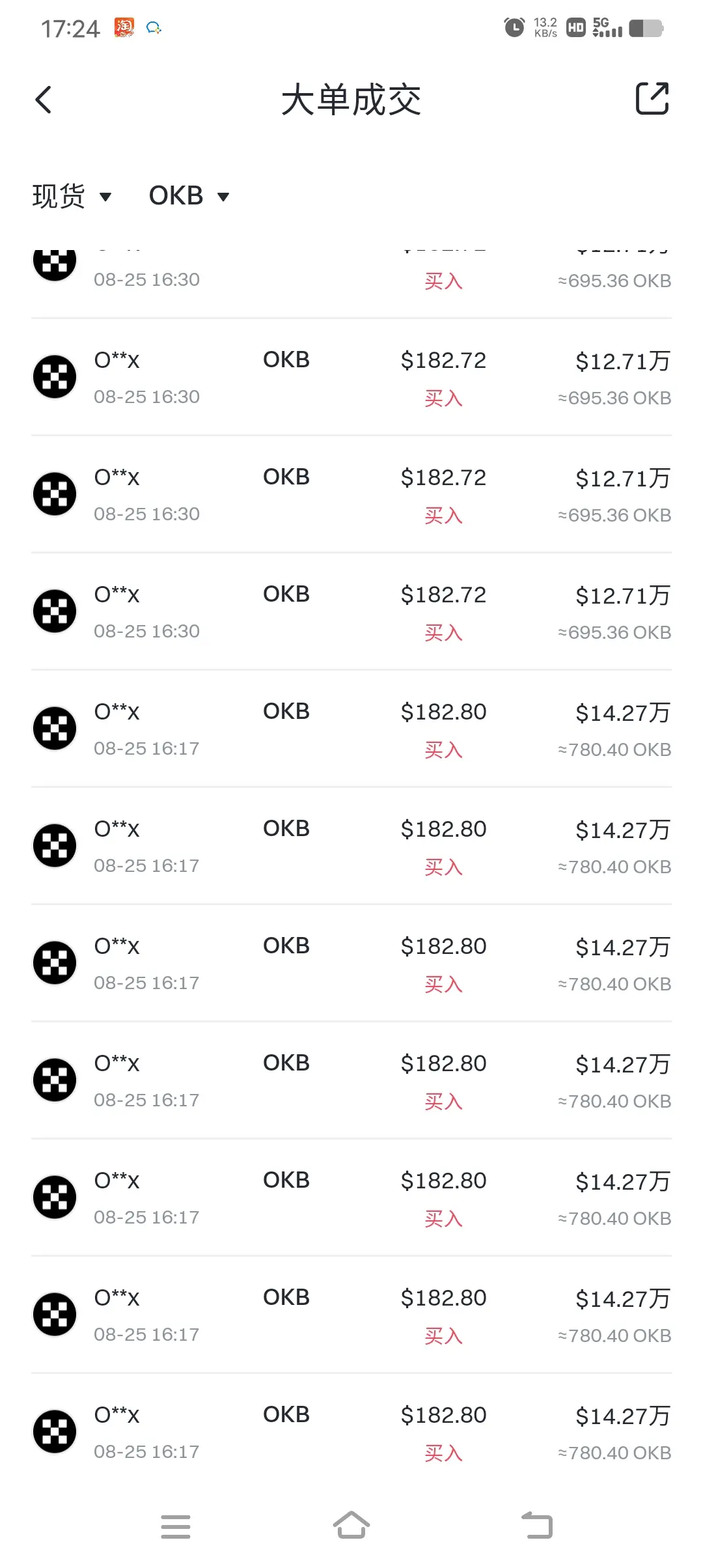Tap the 大单成交 page title
703x1568 pixels.
351,100
